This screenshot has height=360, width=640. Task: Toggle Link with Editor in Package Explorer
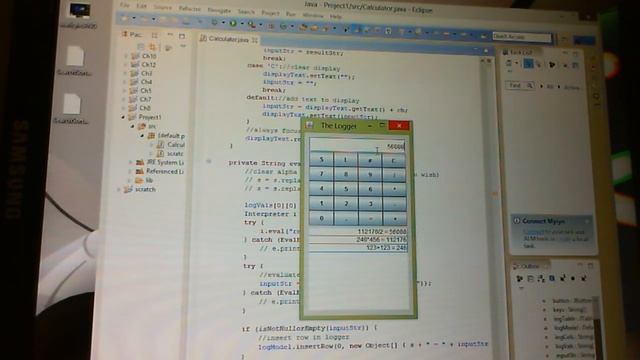coord(152,47)
